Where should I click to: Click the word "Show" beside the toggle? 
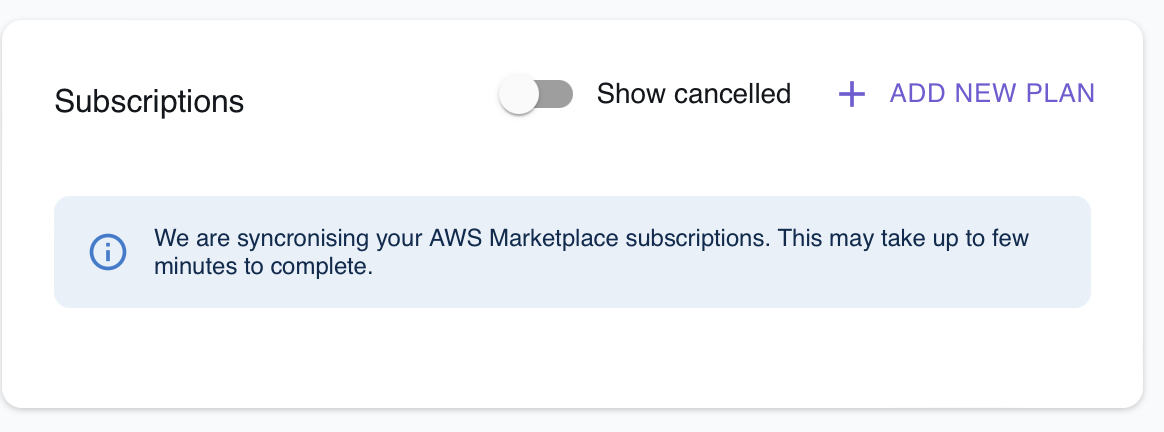click(630, 94)
